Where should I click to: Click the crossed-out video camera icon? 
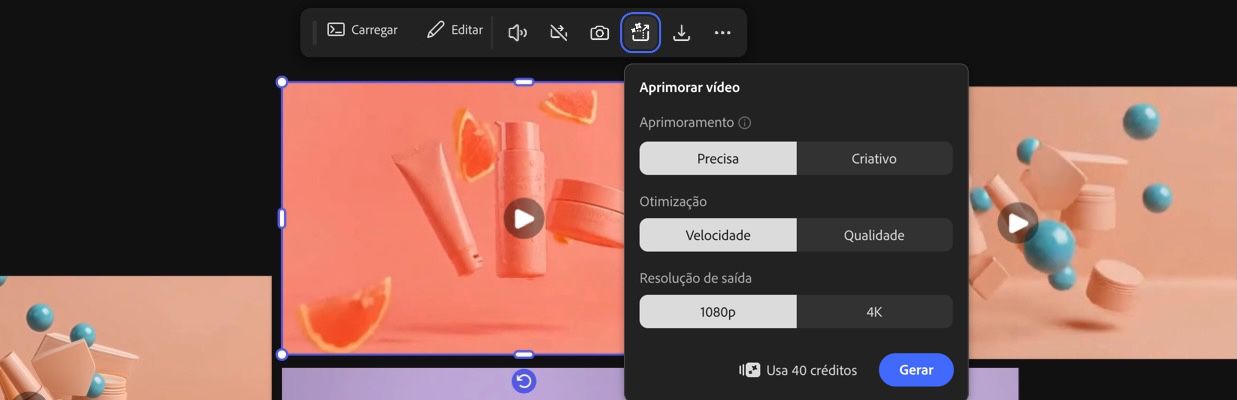pos(559,33)
